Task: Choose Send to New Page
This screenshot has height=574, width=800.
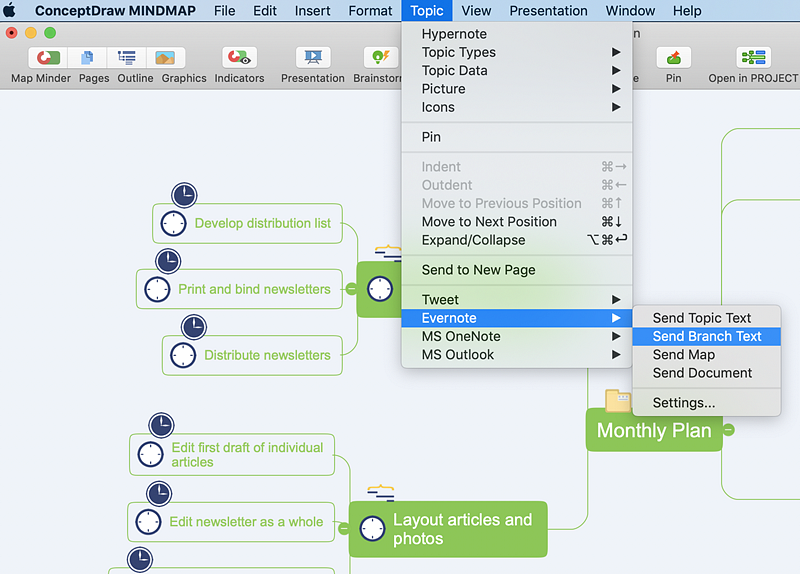Action: coord(516,270)
